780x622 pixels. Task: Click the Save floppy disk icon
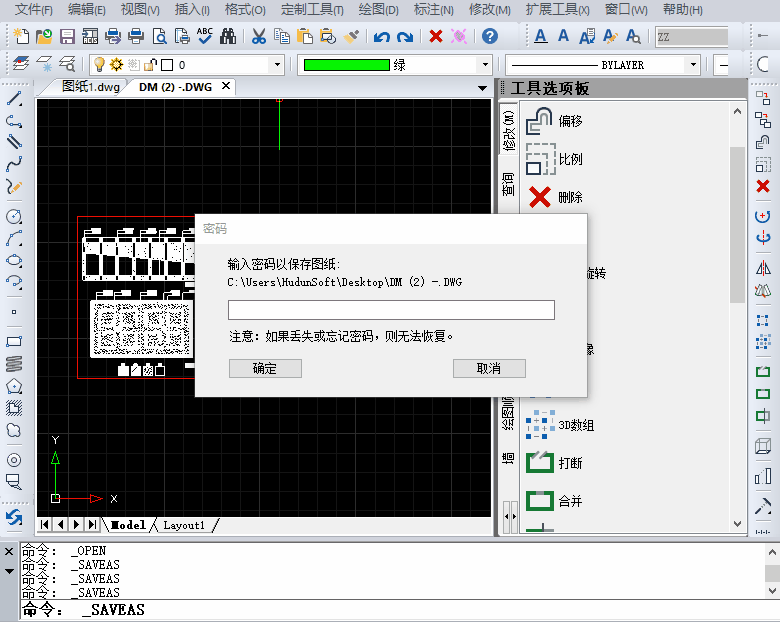coord(67,36)
